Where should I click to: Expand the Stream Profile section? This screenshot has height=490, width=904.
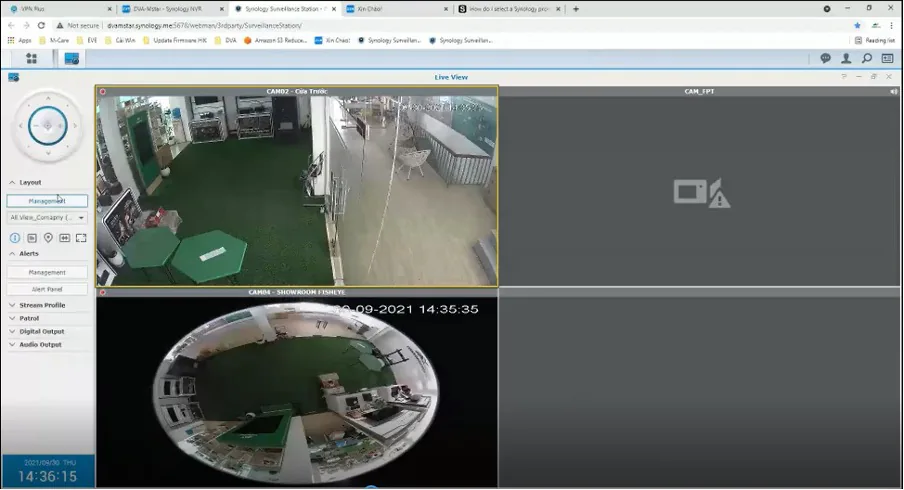(x=12, y=305)
